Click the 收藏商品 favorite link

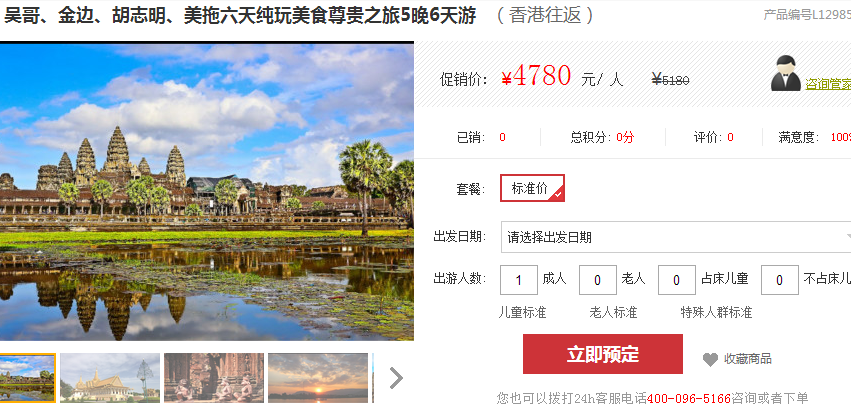pos(747,359)
